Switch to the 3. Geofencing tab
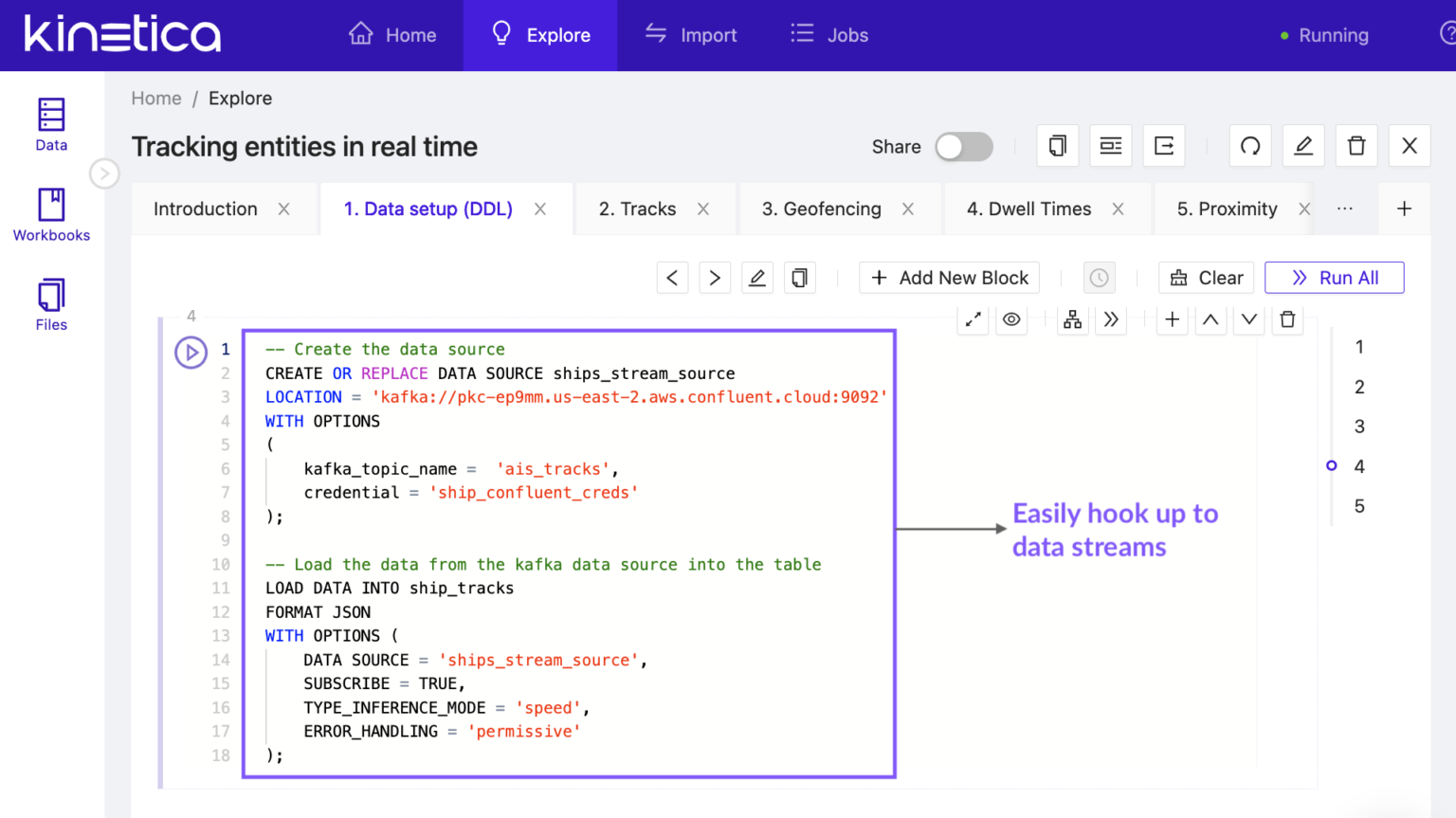This screenshot has height=818, width=1456. 821,209
